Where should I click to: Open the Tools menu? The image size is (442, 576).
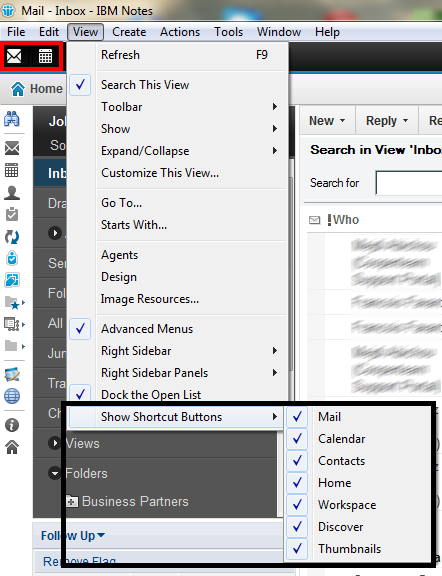click(229, 32)
